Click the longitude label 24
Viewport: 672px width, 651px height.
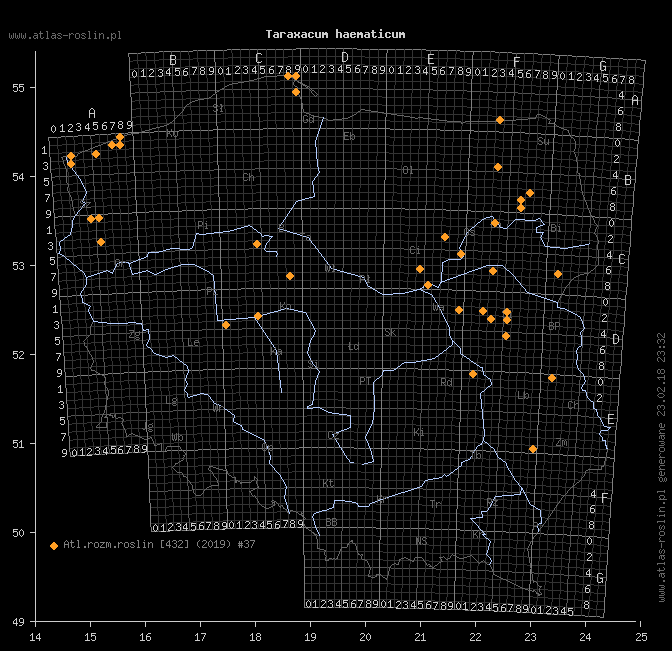pos(585,637)
